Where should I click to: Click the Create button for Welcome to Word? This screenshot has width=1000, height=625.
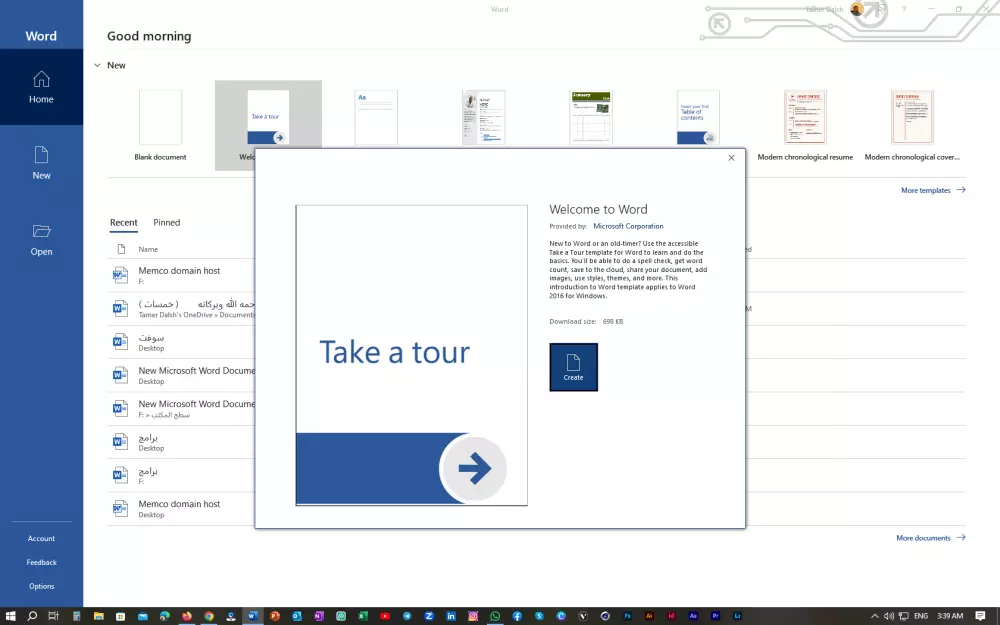coord(573,367)
